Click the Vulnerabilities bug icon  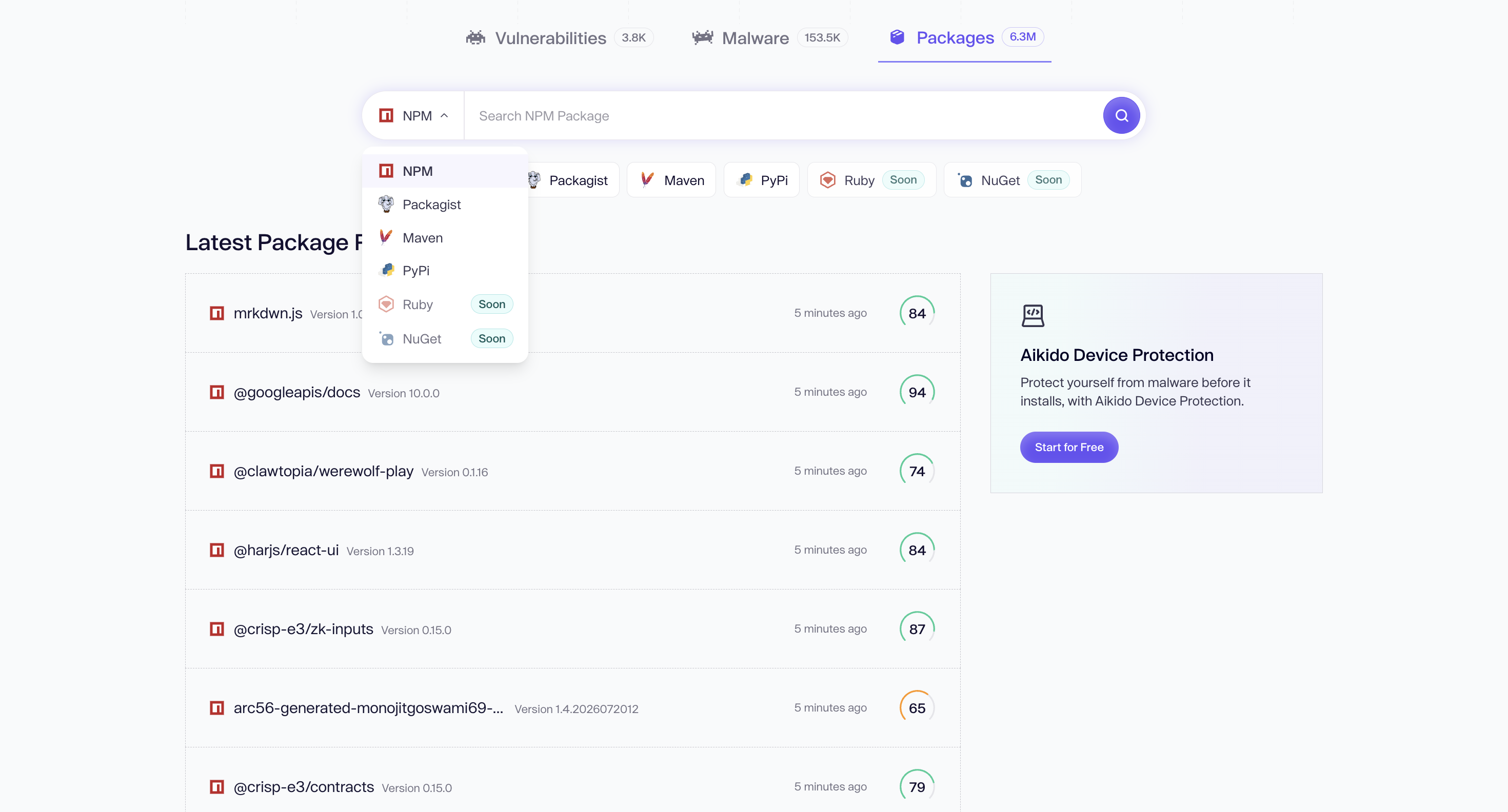475,38
